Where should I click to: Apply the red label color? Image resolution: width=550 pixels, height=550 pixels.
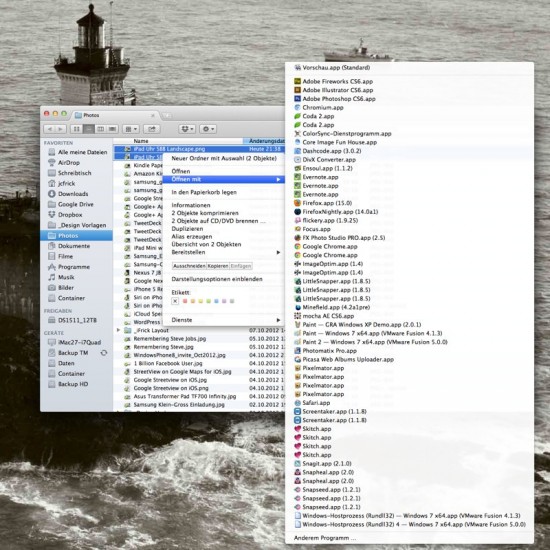185,301
